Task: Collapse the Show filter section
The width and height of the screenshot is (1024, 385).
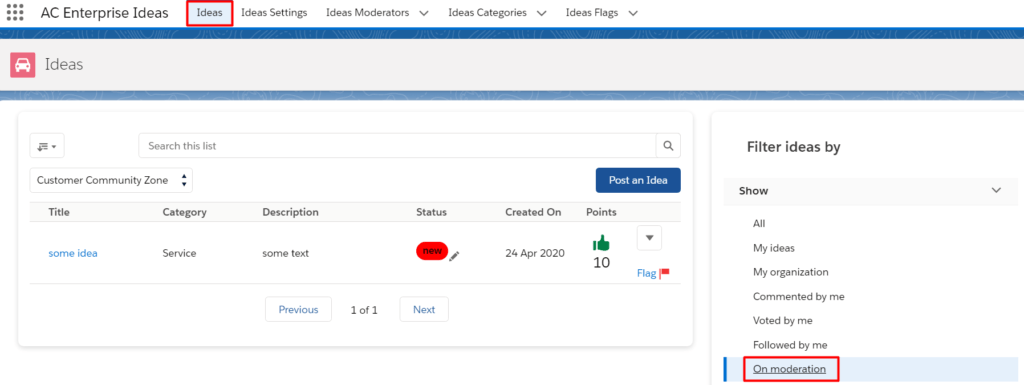Action: click(x=996, y=191)
